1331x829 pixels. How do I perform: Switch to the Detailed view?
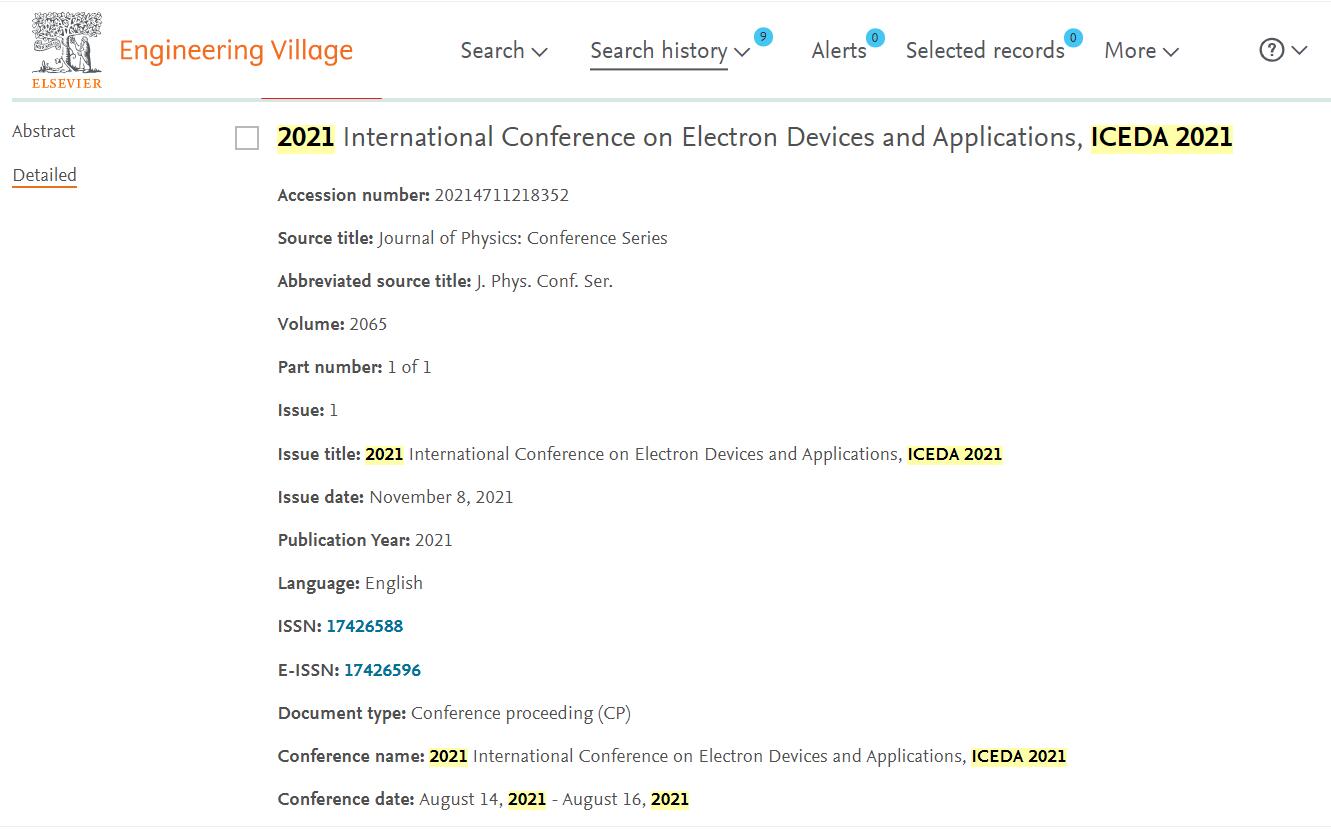pyautogui.click(x=44, y=175)
